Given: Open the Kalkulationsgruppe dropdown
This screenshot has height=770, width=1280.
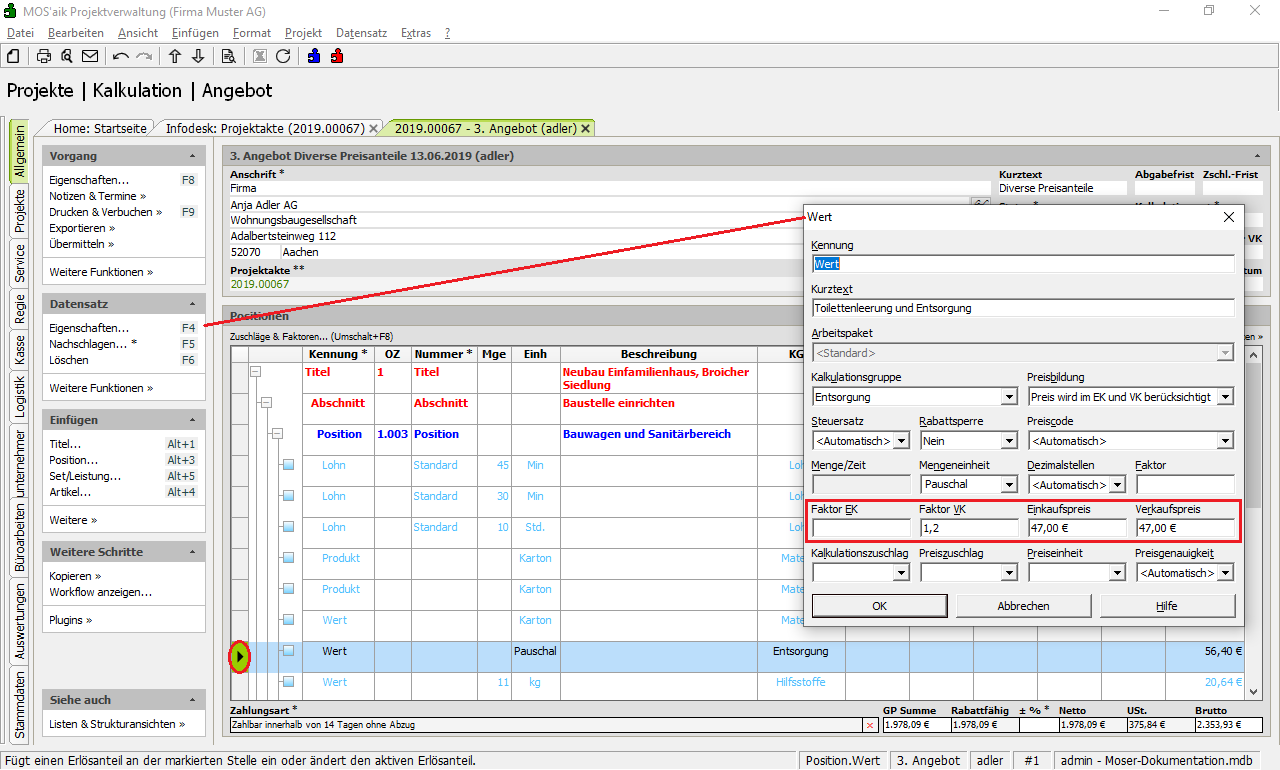Looking at the screenshot, I should click(1009, 397).
